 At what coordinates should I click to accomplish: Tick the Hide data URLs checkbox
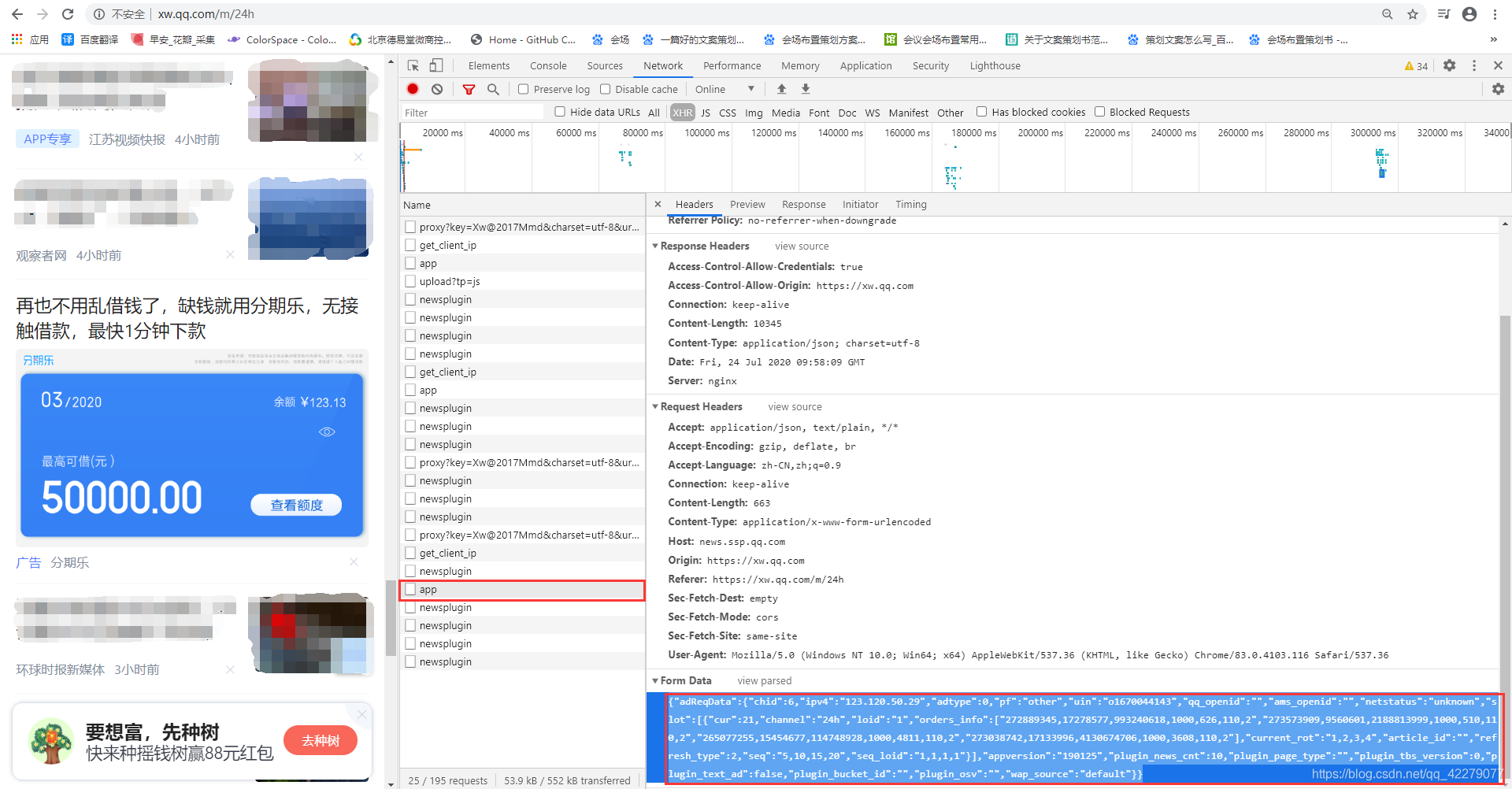pos(560,112)
